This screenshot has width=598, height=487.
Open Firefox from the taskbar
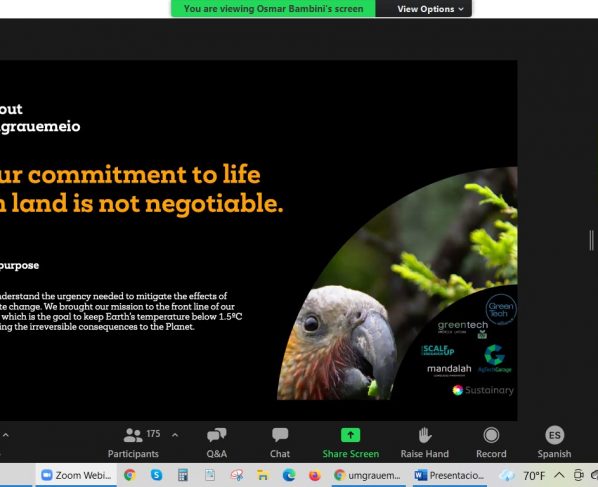(315, 475)
